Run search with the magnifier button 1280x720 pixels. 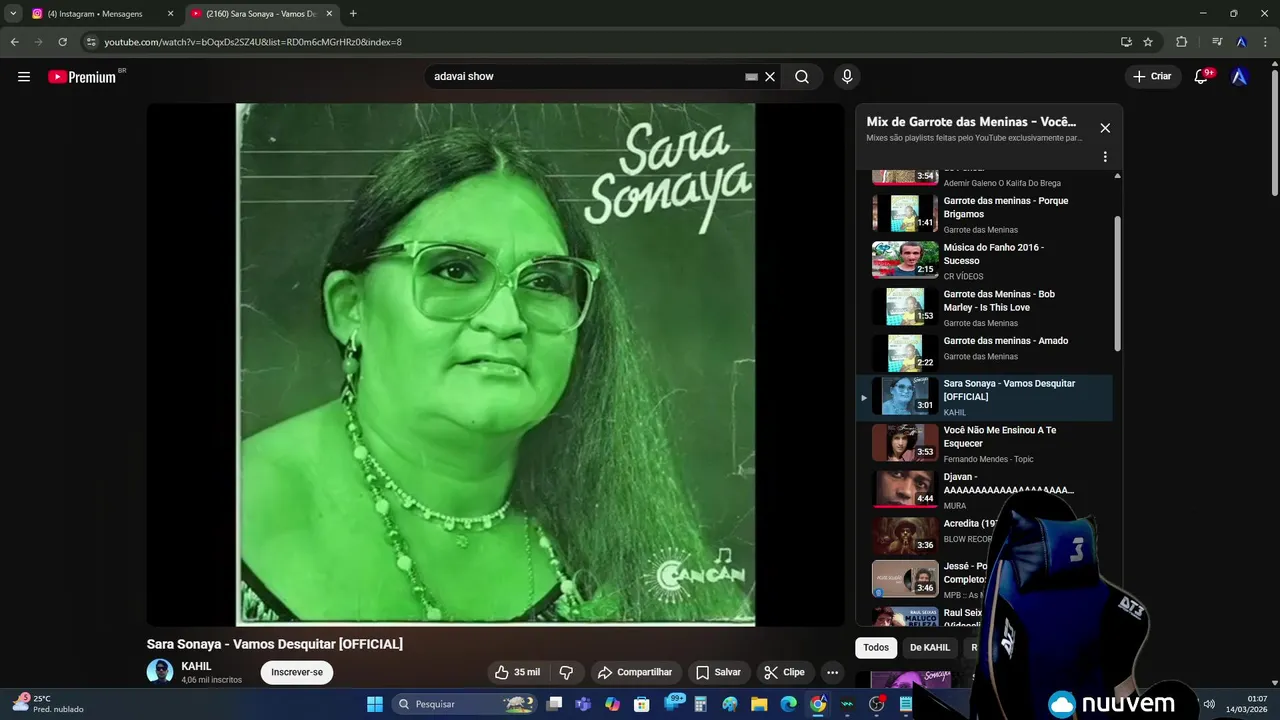click(x=802, y=77)
